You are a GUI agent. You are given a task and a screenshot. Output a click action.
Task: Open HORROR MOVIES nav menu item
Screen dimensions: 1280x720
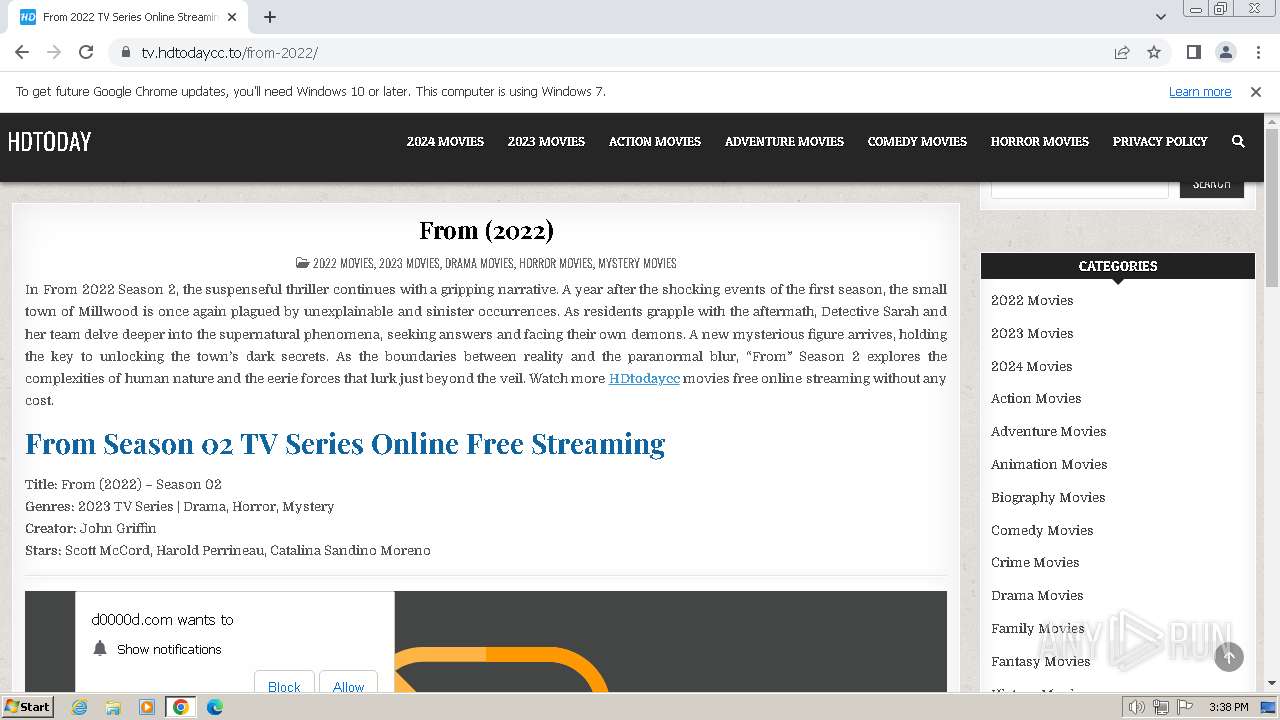(x=1040, y=142)
